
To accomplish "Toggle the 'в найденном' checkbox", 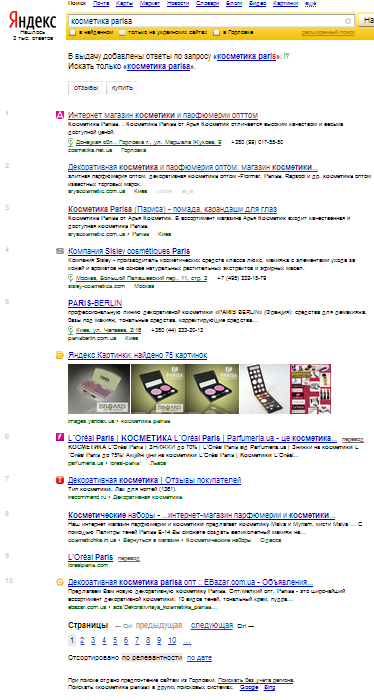I will [72, 32].
